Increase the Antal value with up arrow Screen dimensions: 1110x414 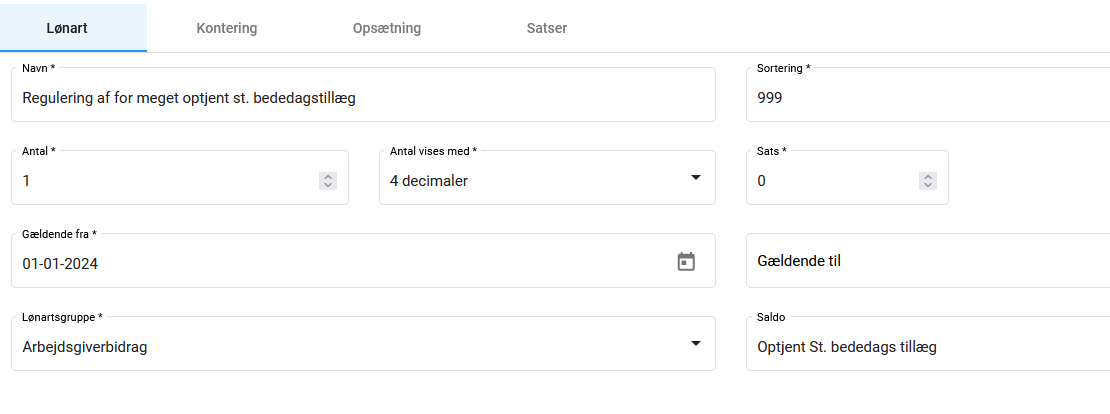tap(328, 177)
